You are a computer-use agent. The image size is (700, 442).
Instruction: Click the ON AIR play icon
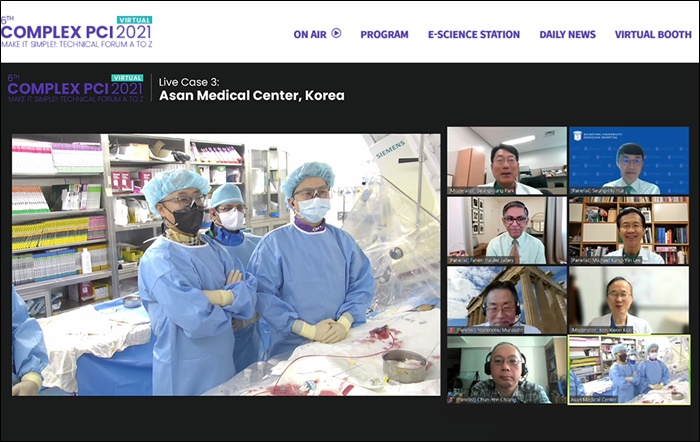coord(337,33)
